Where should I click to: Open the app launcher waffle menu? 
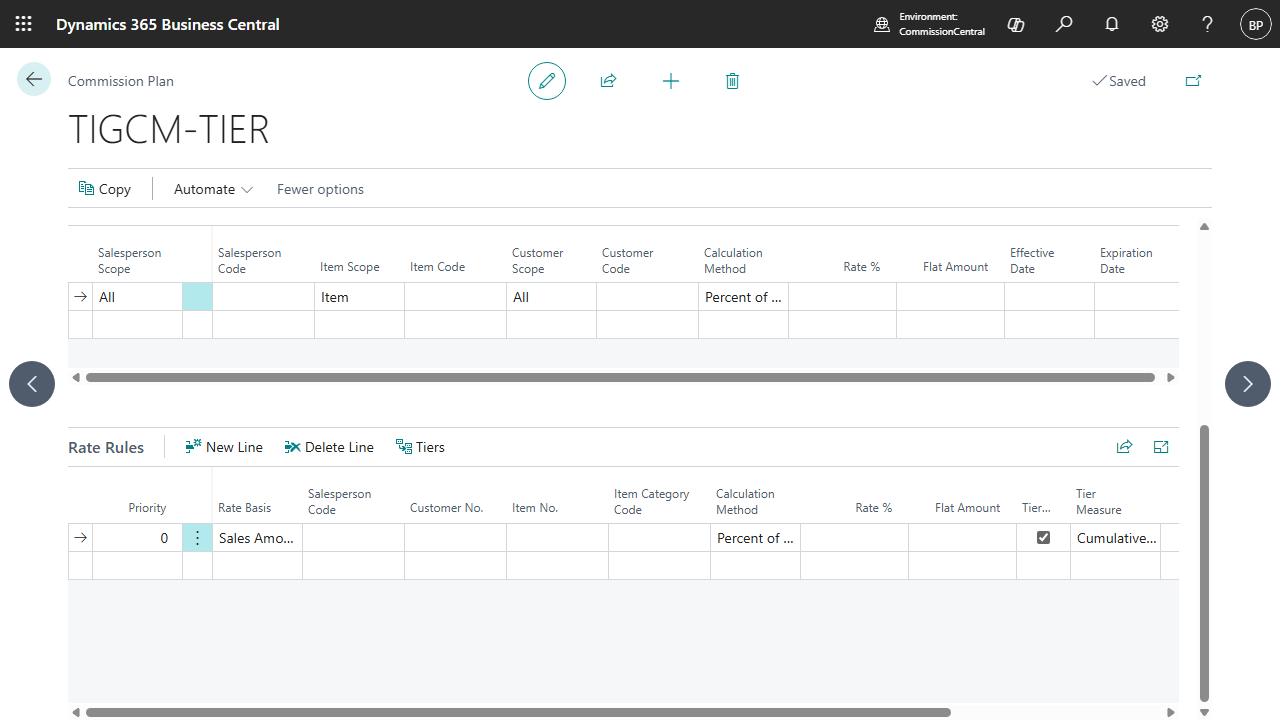pyautogui.click(x=24, y=24)
